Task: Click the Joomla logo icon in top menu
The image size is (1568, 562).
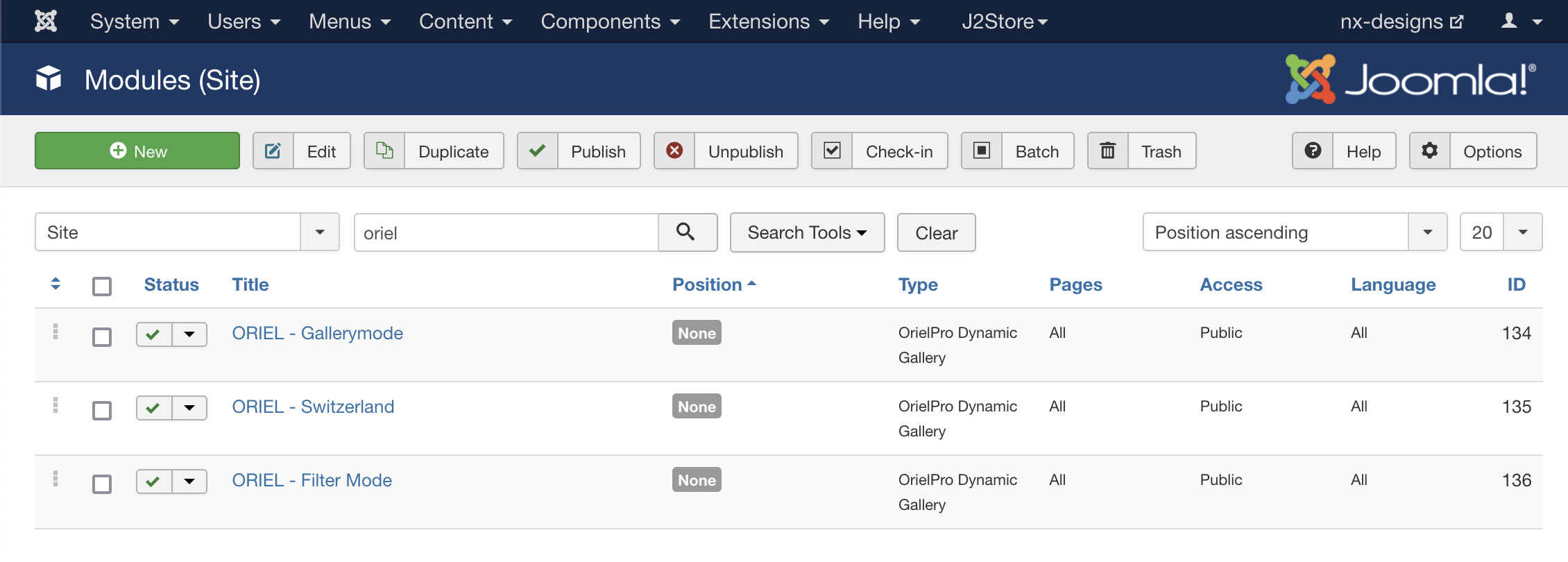Action: click(46, 22)
